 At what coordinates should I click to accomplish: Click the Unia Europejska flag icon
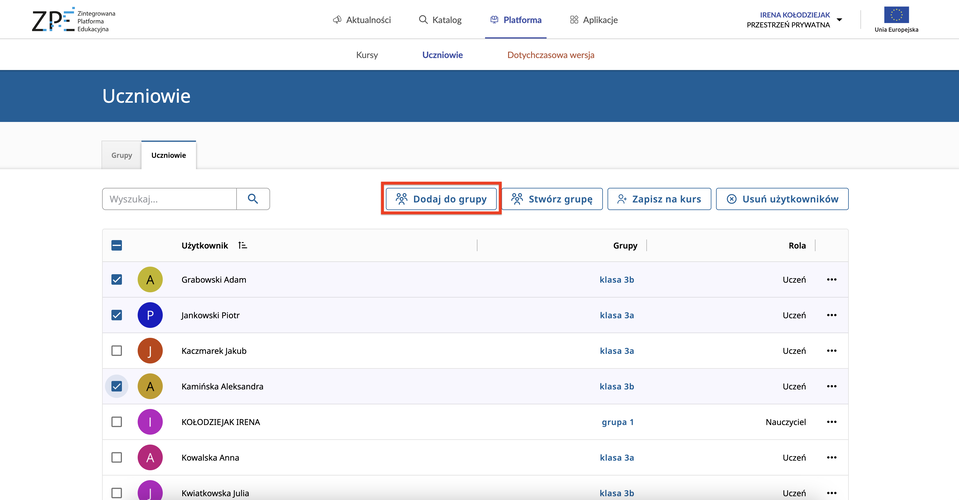(896, 15)
